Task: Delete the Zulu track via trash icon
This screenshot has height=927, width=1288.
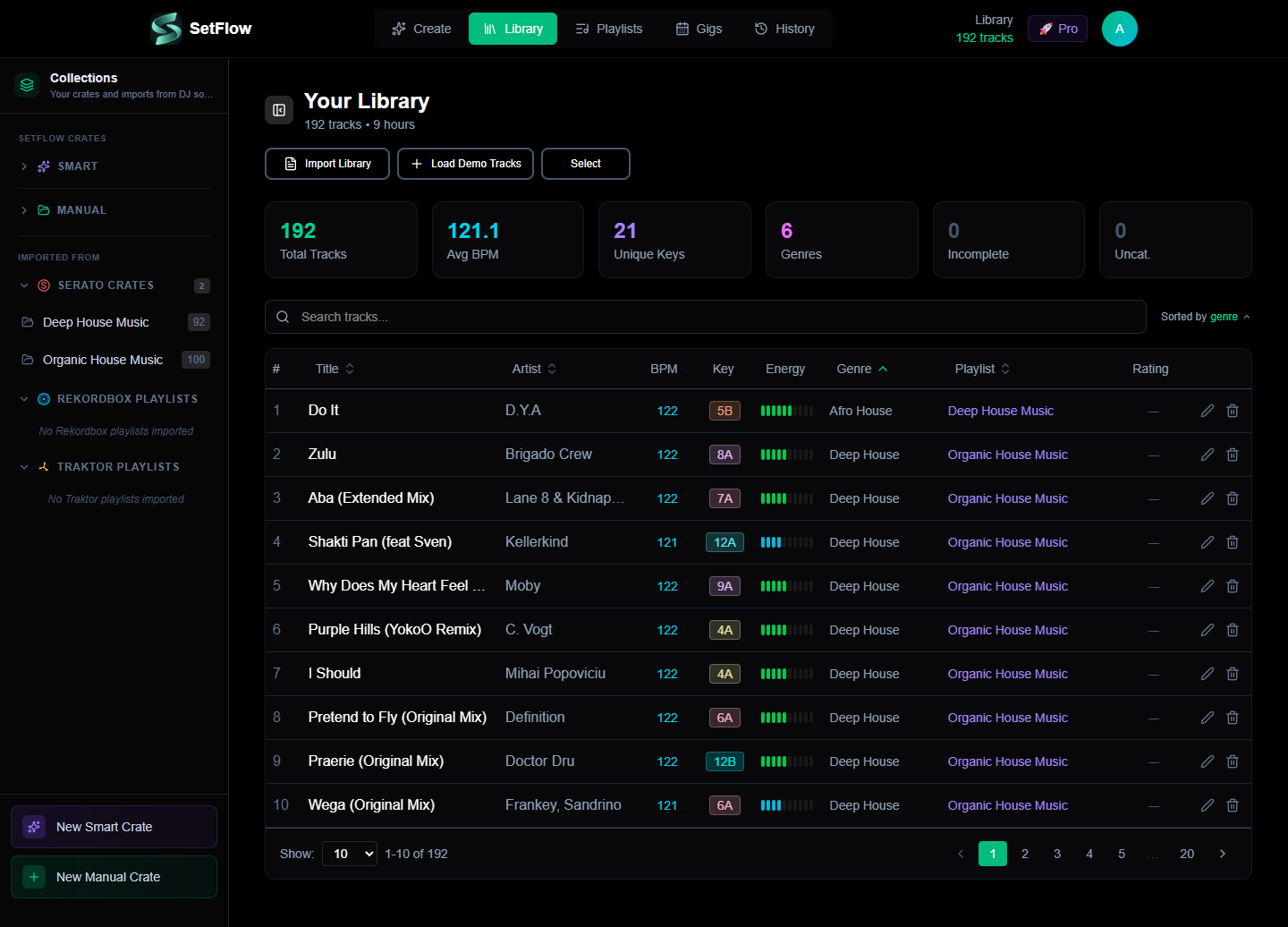Action: tap(1232, 455)
